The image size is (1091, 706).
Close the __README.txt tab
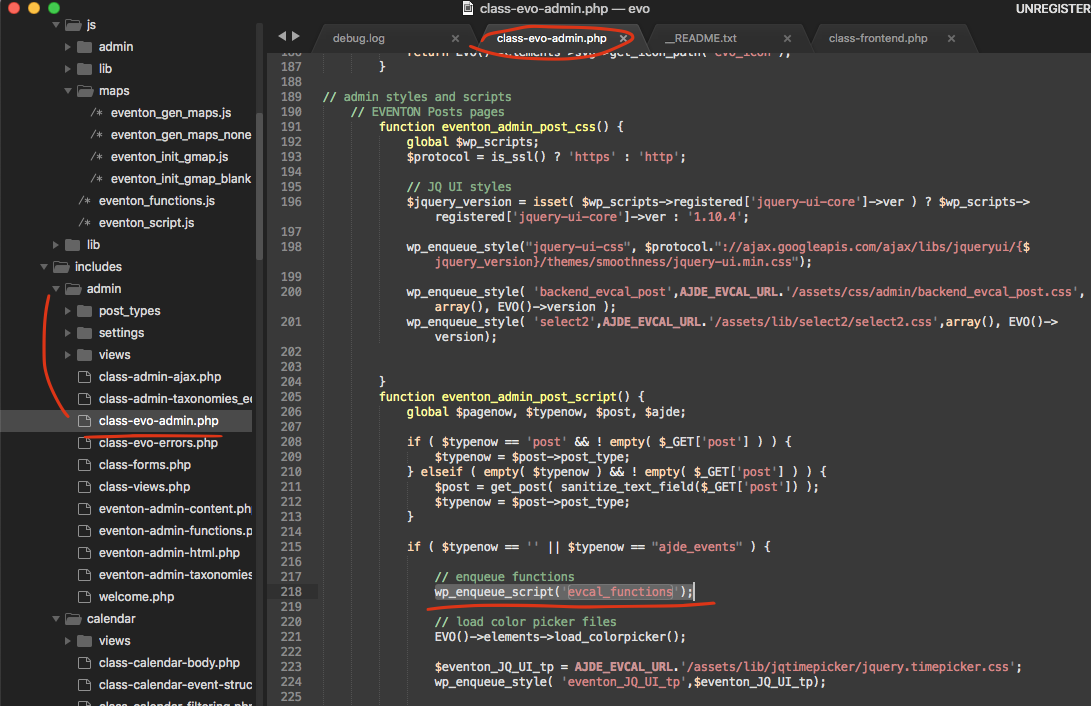coord(787,39)
